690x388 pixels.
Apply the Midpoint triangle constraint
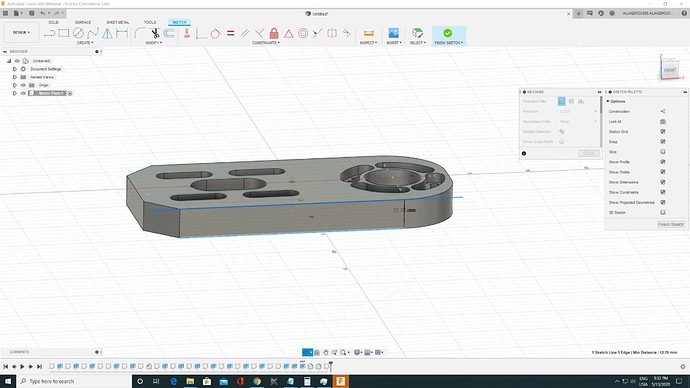click(288, 33)
